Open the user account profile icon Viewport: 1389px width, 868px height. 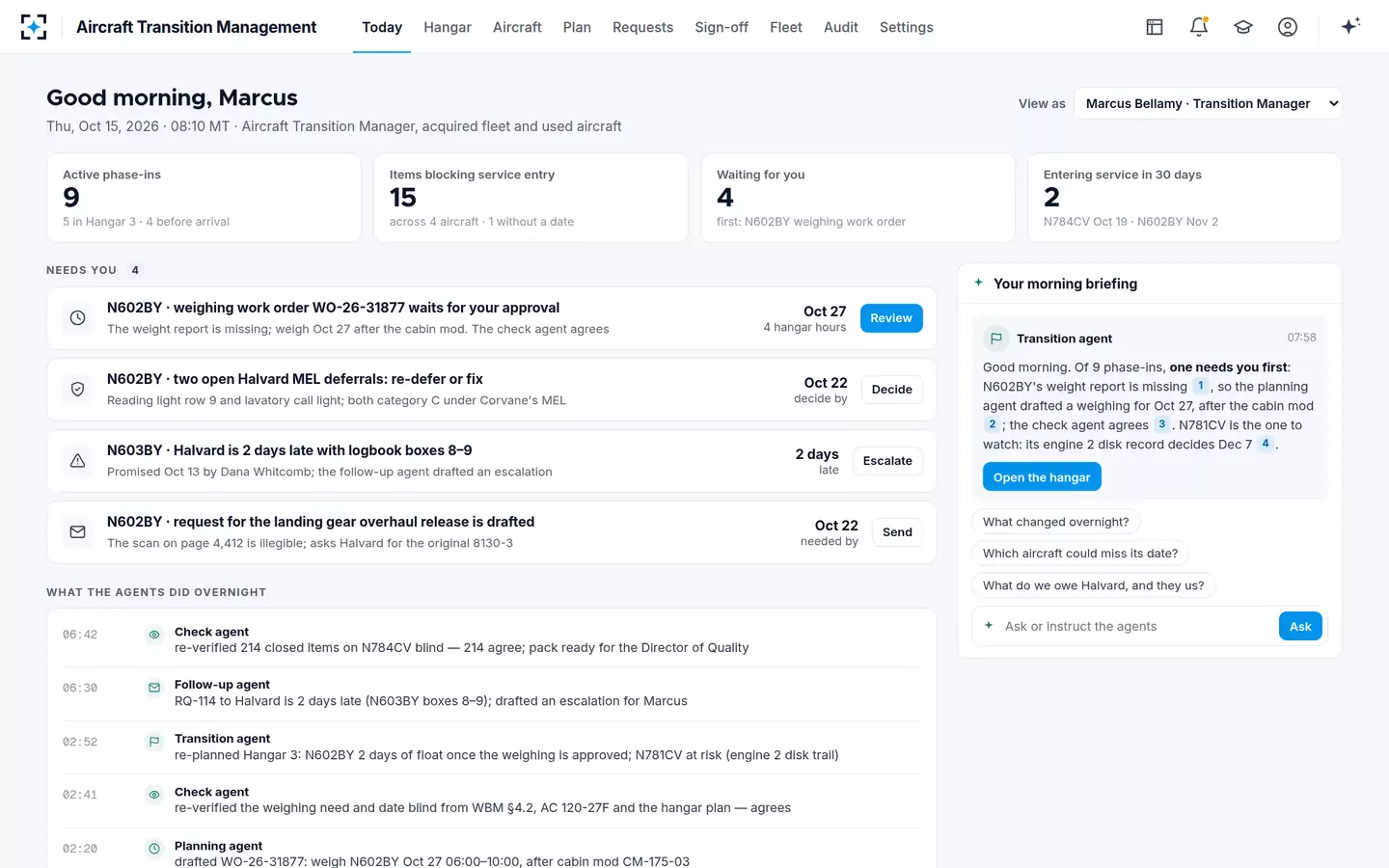[1288, 27]
